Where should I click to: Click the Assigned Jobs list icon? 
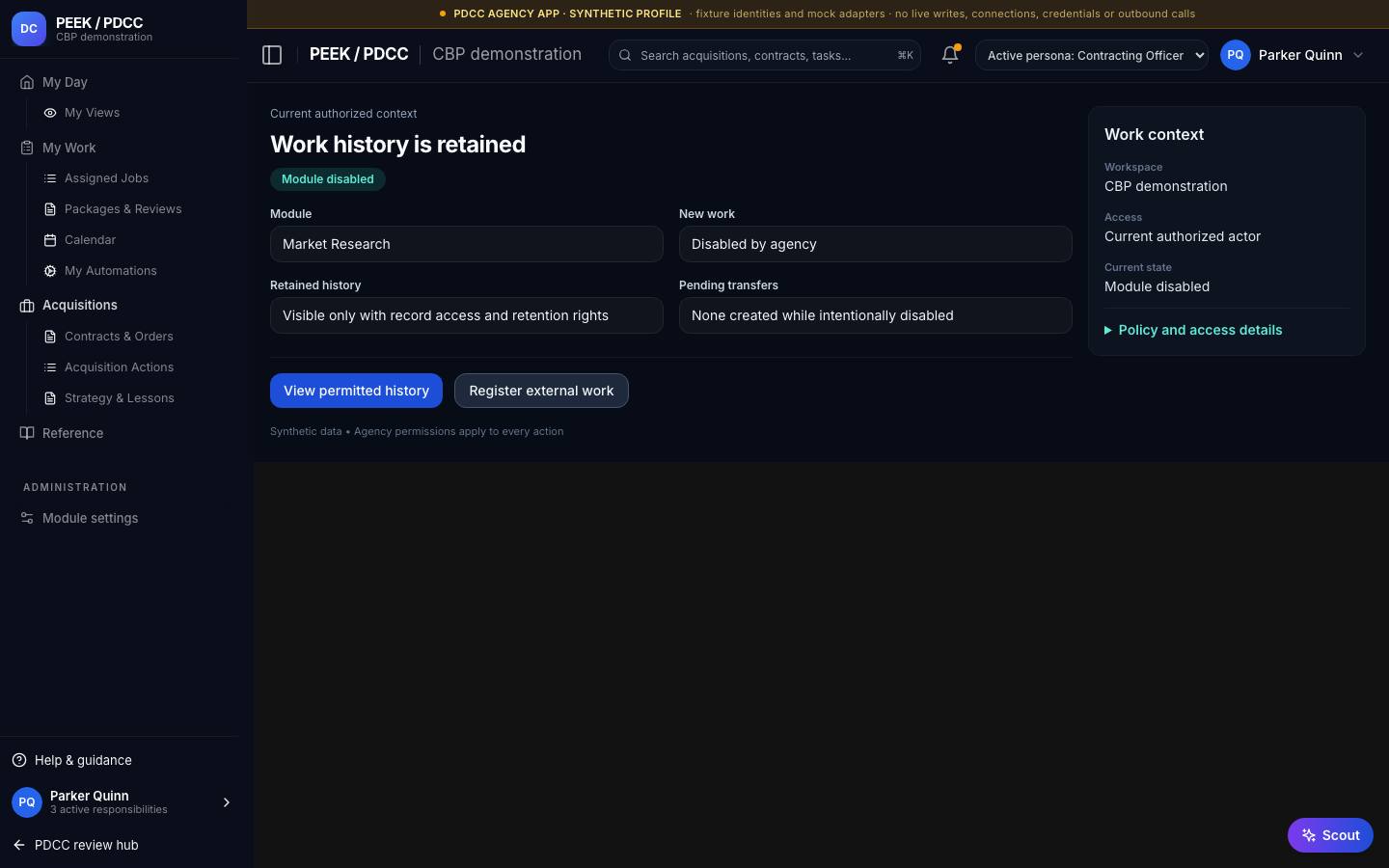click(x=50, y=178)
